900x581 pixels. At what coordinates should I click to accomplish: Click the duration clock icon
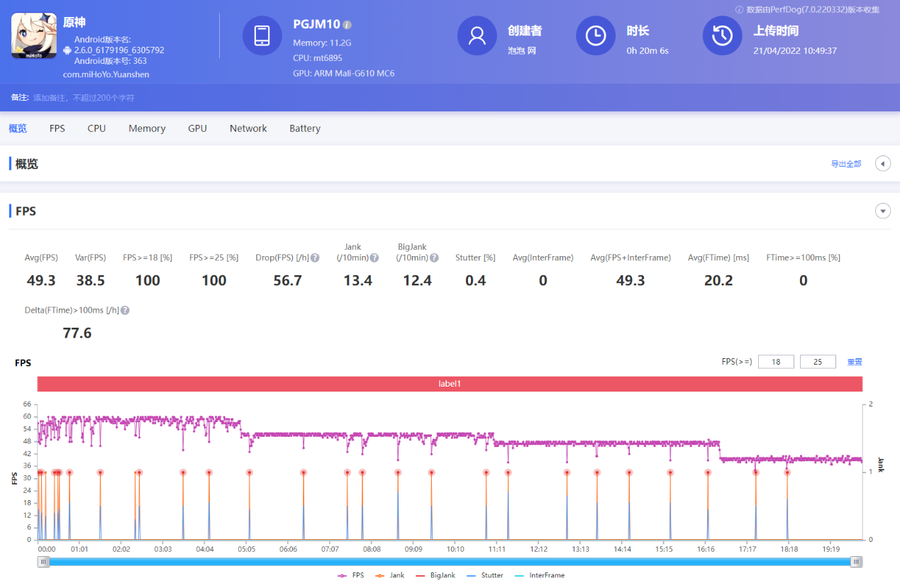tap(595, 36)
